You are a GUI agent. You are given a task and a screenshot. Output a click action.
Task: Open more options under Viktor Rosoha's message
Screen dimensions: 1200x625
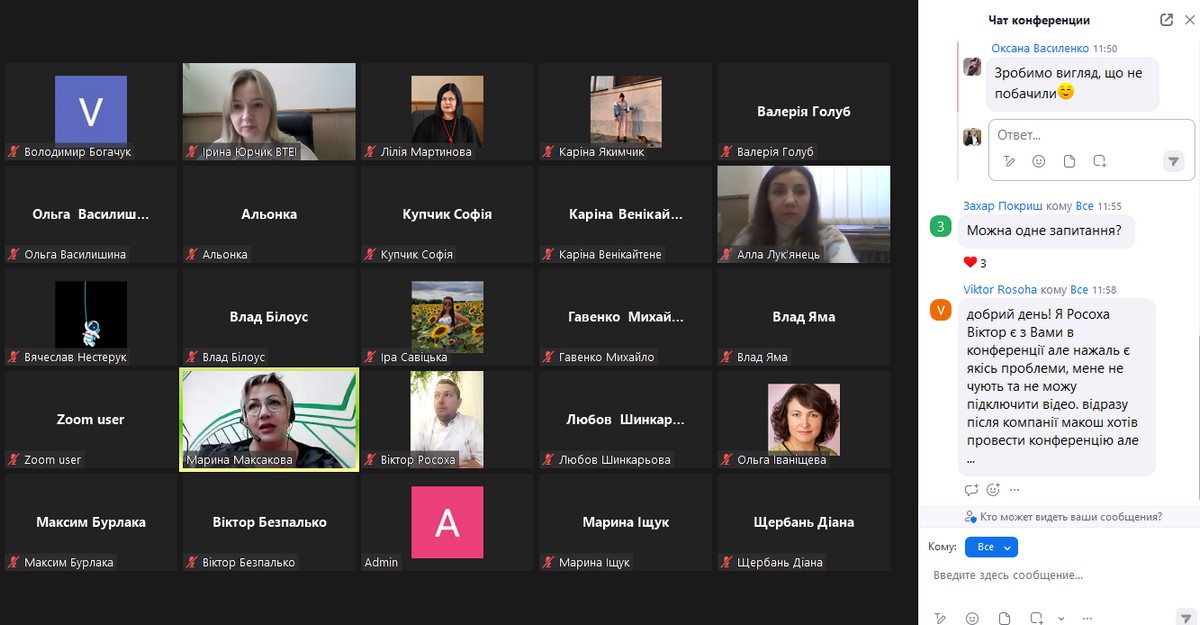[1015, 490]
